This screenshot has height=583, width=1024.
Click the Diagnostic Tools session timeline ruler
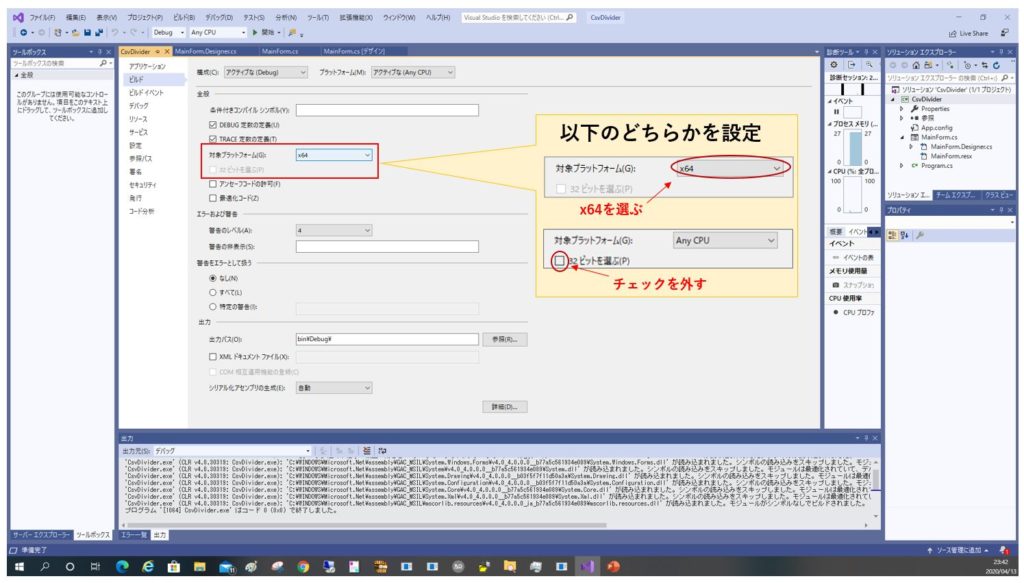(x=853, y=89)
